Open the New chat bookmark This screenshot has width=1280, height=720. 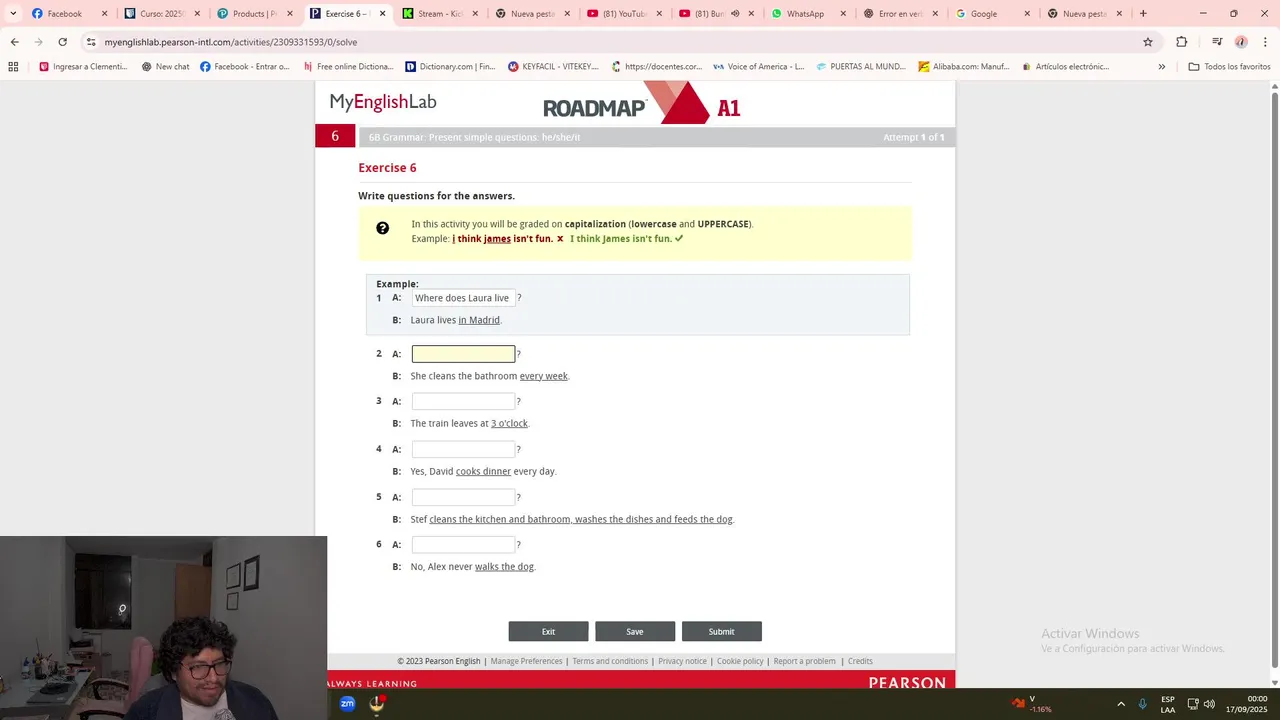[165, 67]
